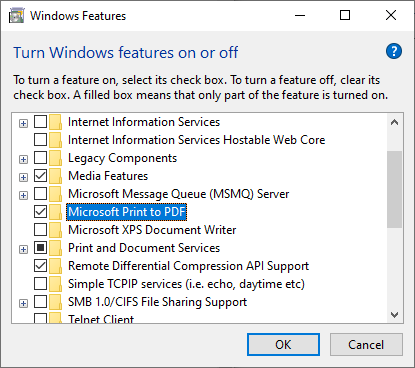
Task: Click the Windows Features title bar icon
Action: coord(17,16)
